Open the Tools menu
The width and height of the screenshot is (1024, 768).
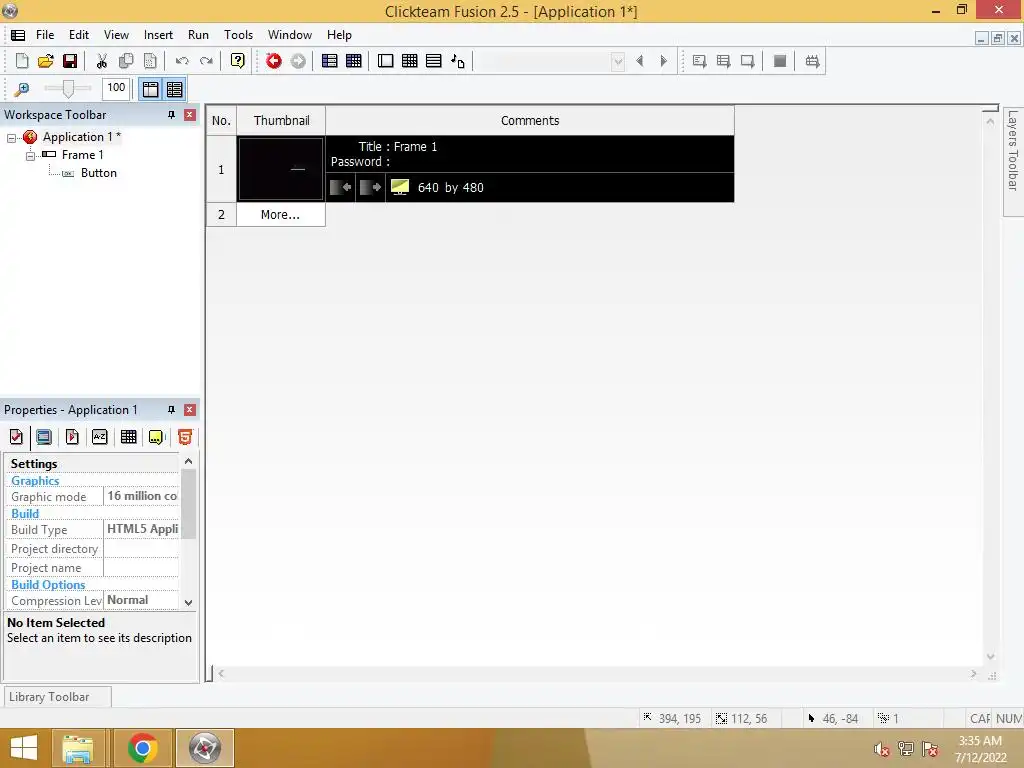coord(238,35)
